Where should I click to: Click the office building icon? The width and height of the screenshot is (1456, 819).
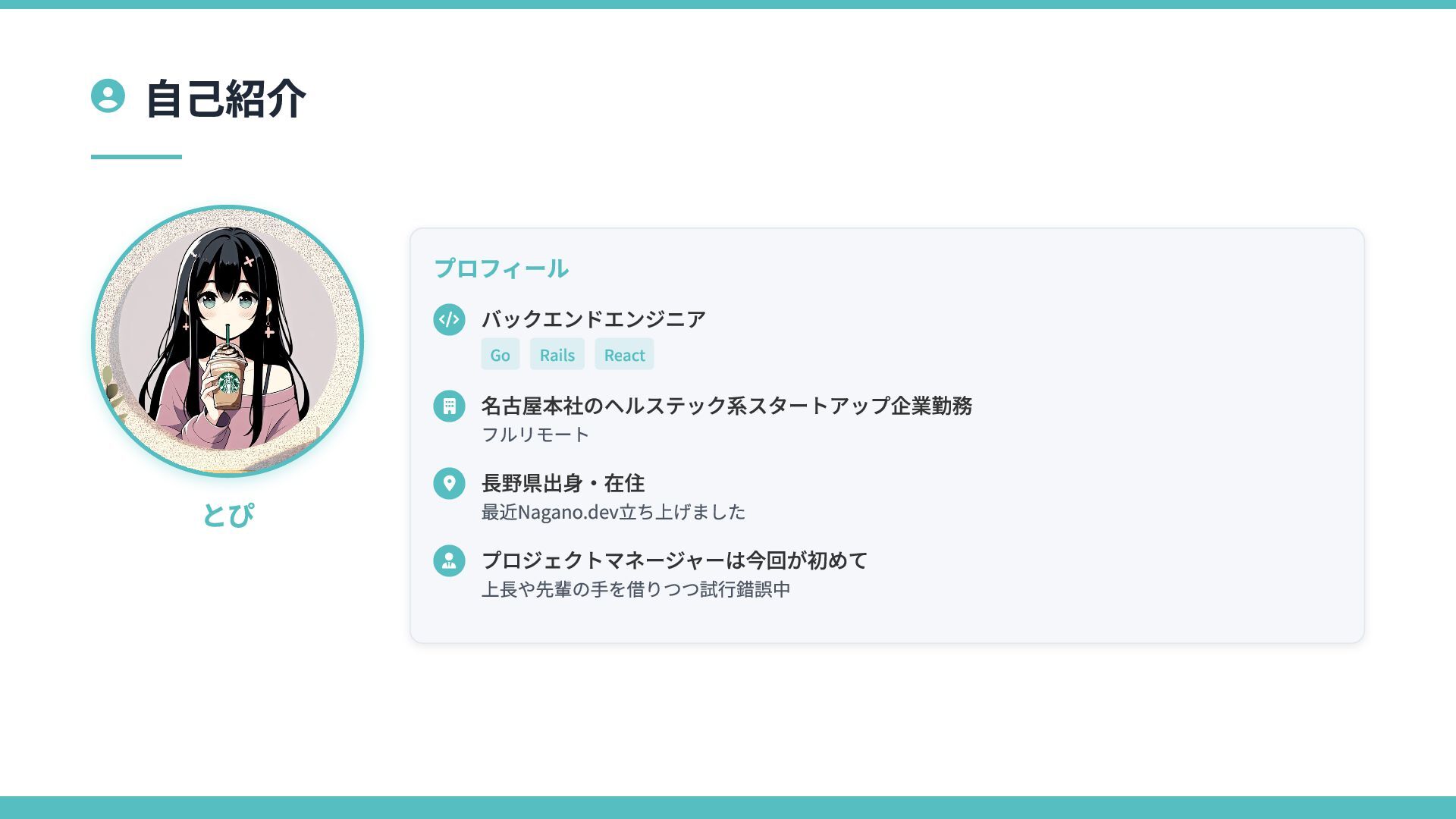[x=449, y=406]
